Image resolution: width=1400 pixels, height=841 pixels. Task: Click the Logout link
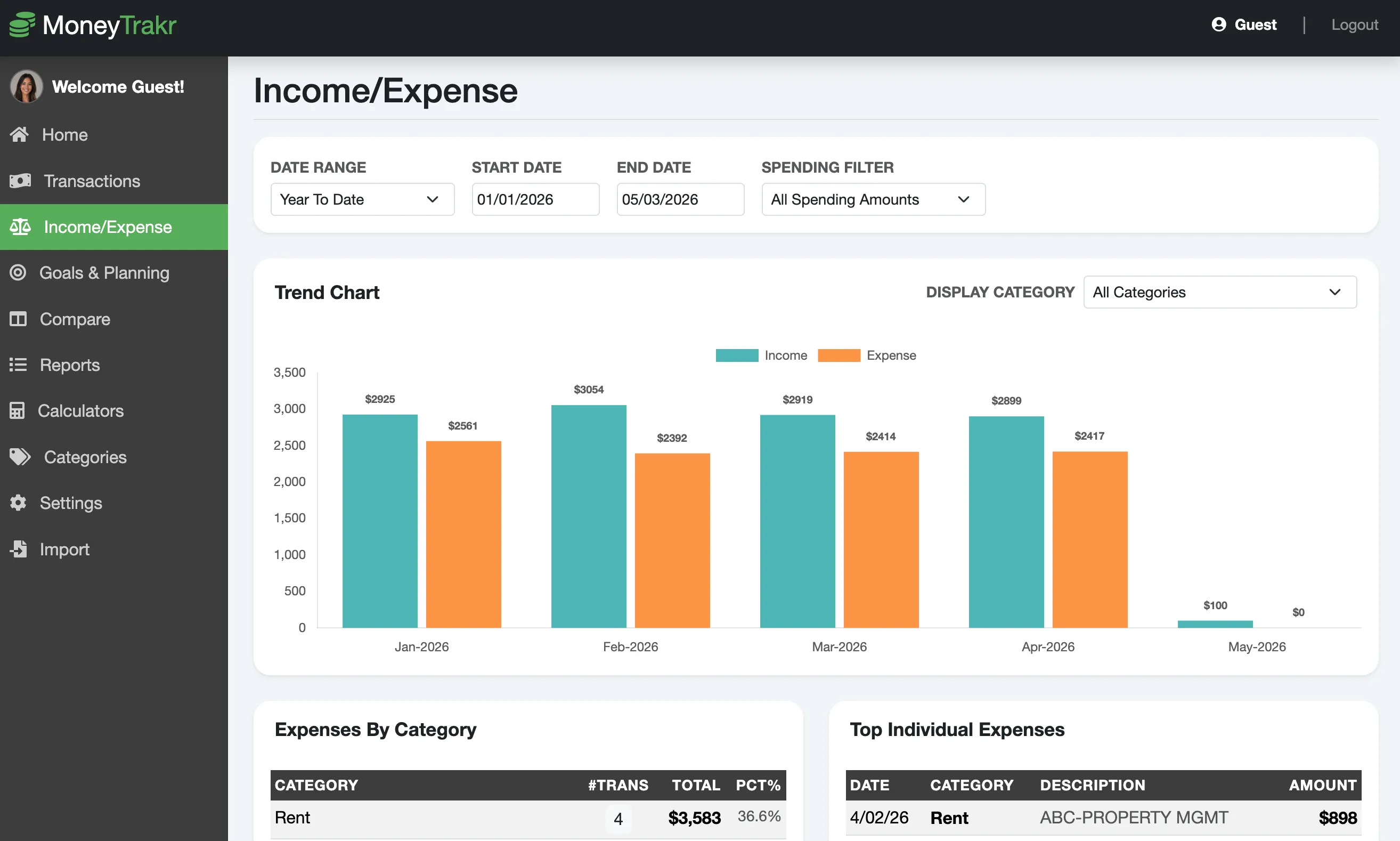[1355, 25]
